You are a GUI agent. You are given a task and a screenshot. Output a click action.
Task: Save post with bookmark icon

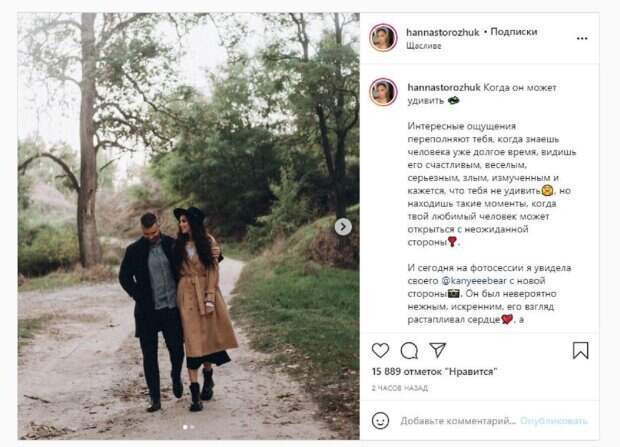coord(580,350)
